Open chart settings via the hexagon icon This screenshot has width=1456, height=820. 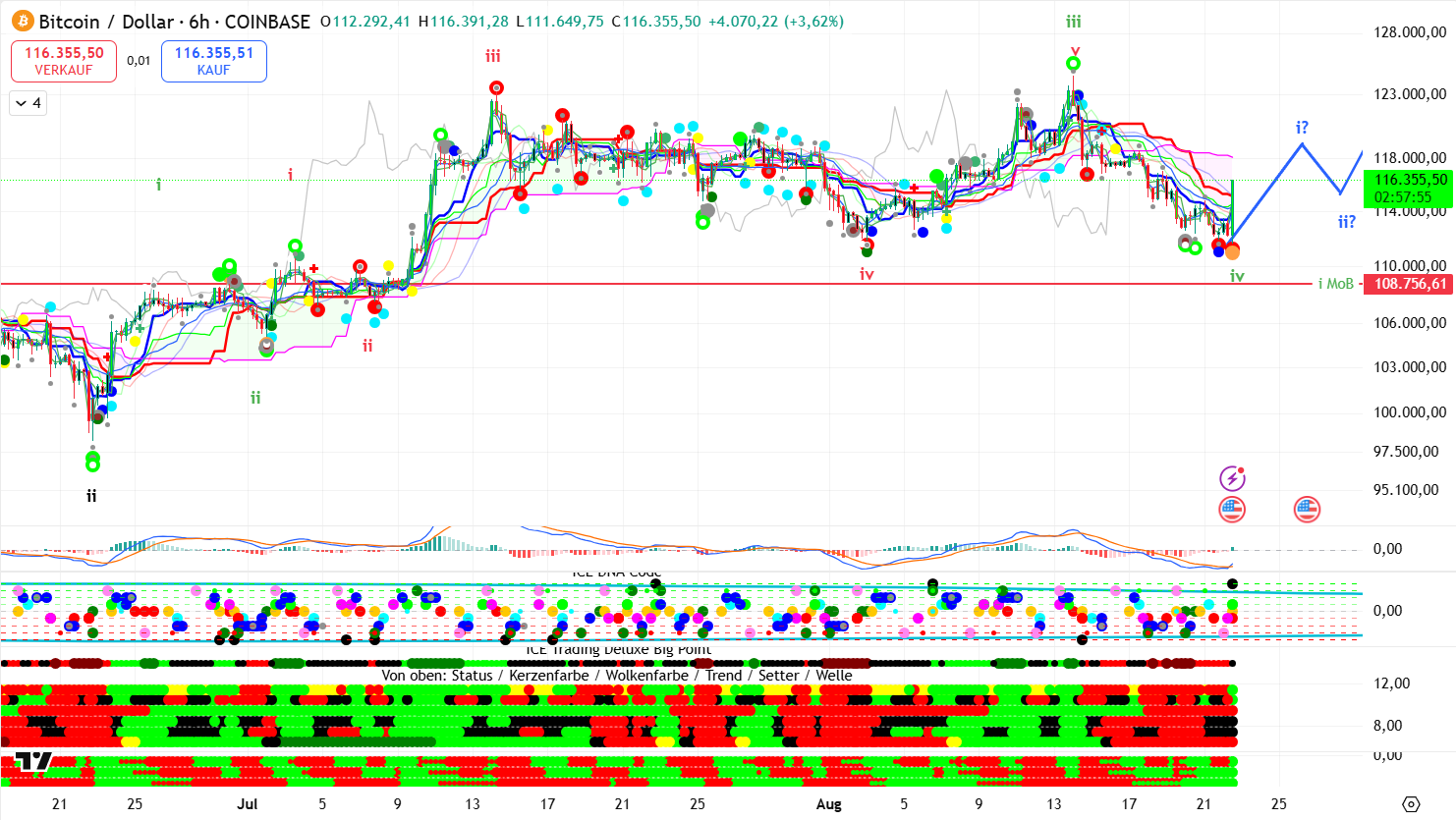tap(1411, 804)
